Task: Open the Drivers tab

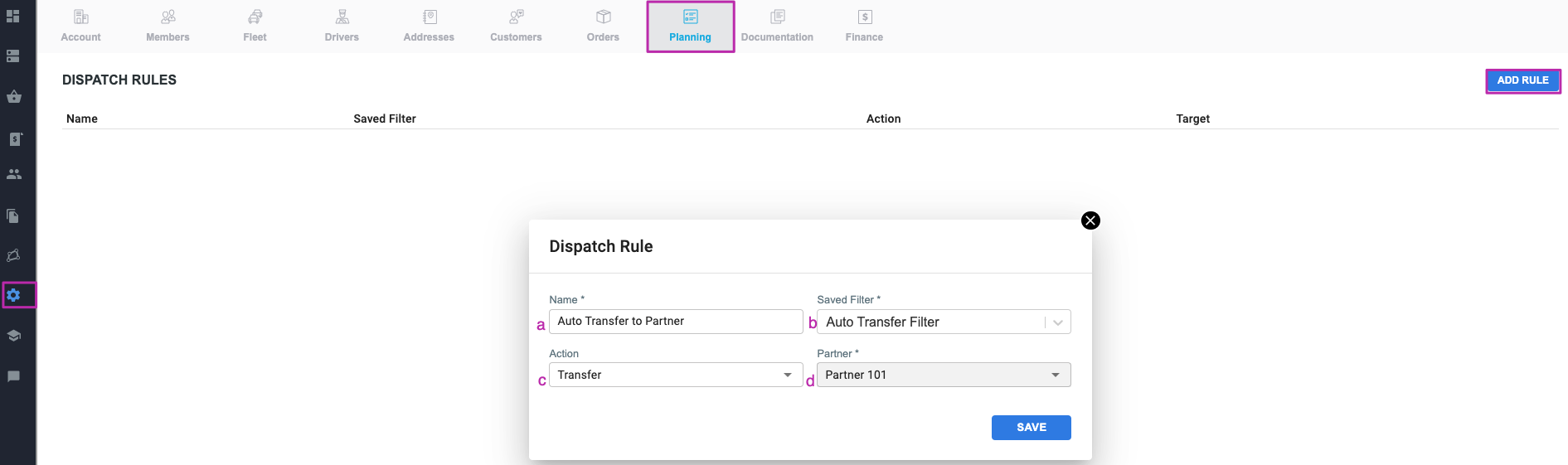Action: click(x=342, y=26)
